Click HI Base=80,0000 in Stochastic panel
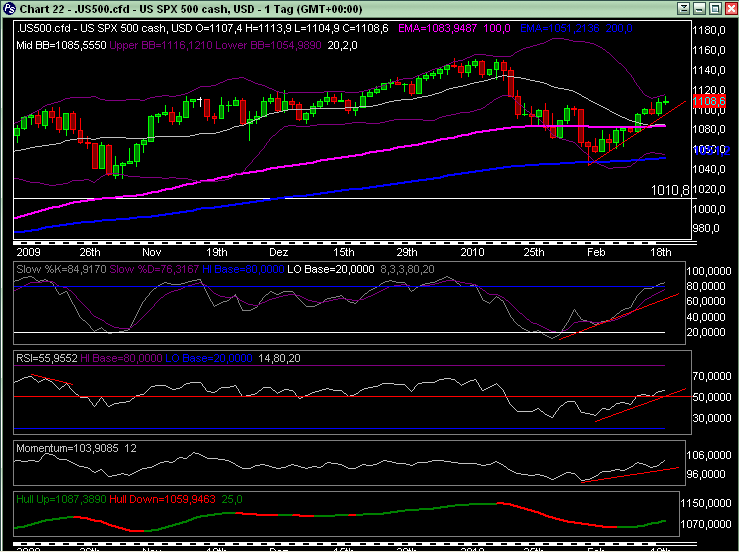739x552 pixels. [x=243, y=270]
